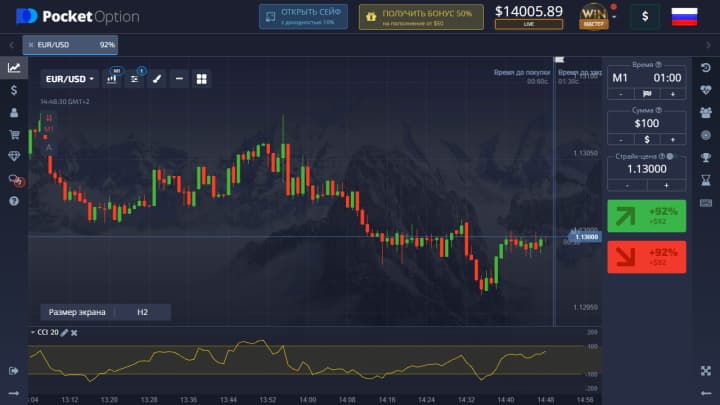Toggle the strike price switch
Image resolution: width=720 pixels, height=405 pixels.
(x=671, y=157)
